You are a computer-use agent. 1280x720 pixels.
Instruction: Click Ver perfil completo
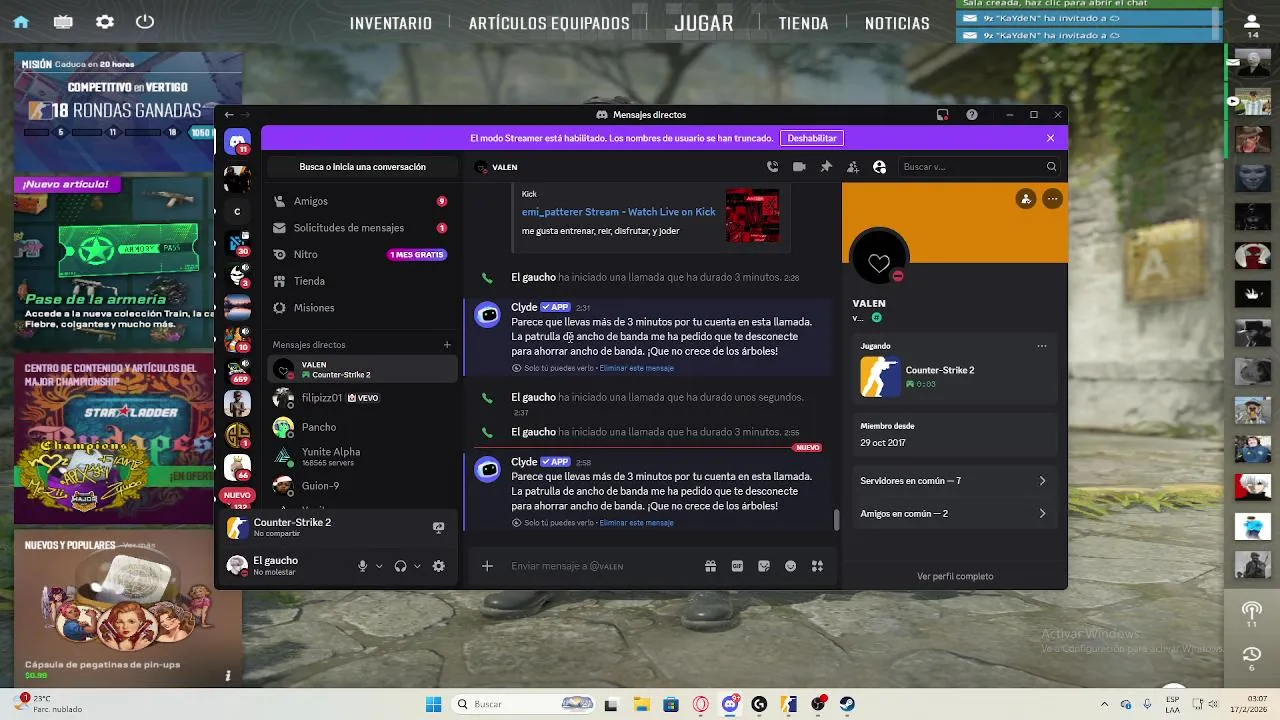click(955, 576)
